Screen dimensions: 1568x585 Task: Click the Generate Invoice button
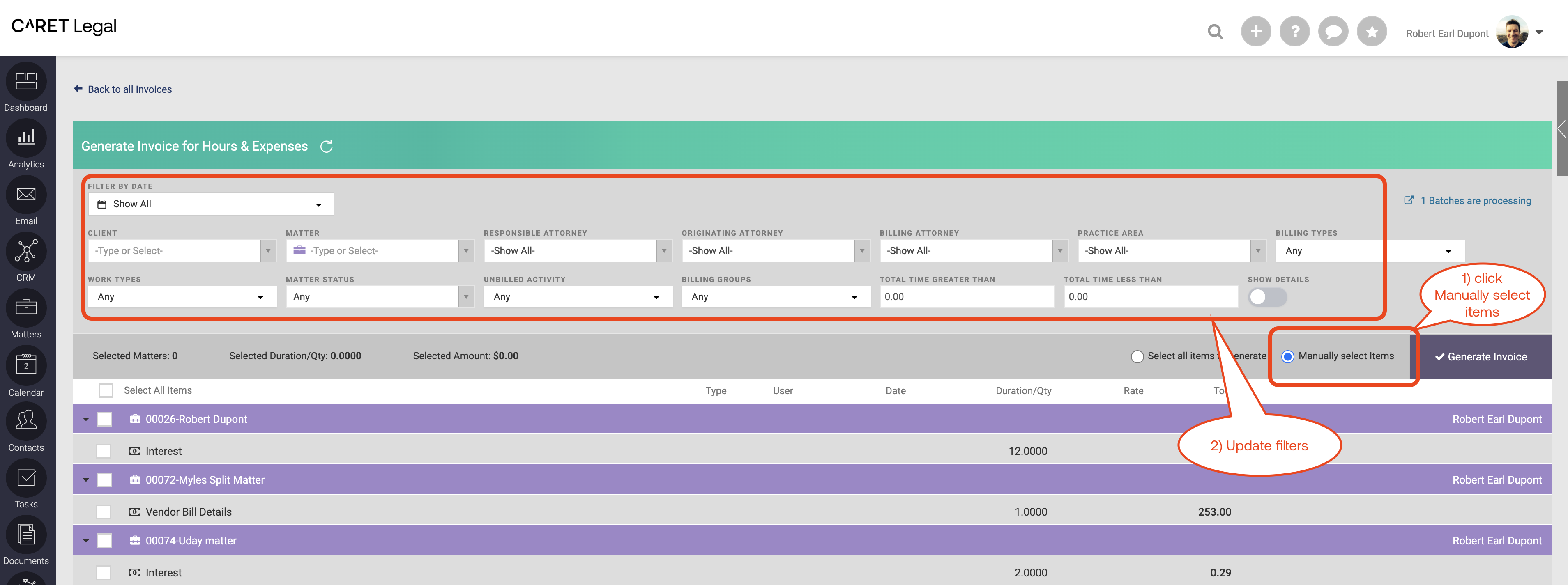click(1481, 357)
